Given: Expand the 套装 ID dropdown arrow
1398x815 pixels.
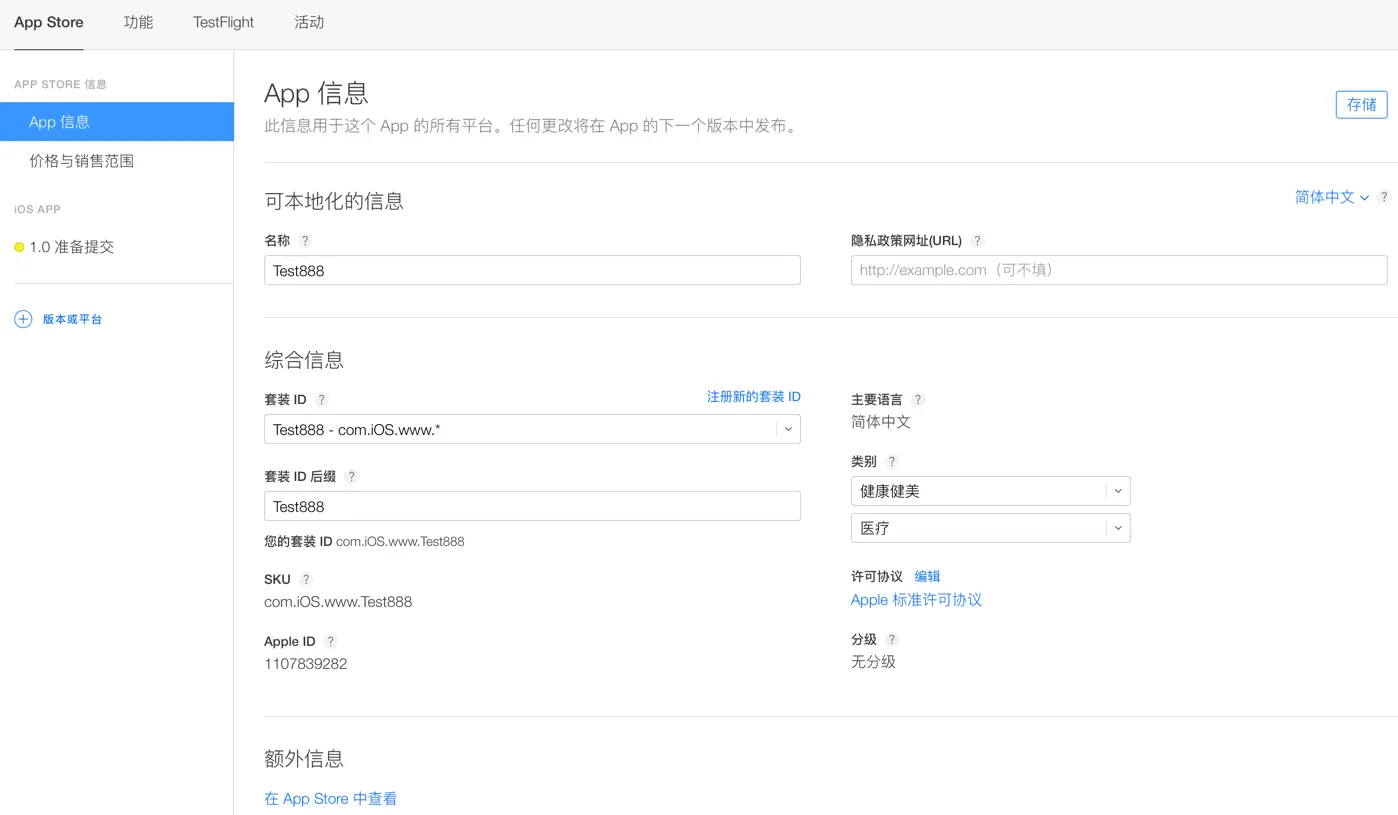Looking at the screenshot, I should [x=788, y=430].
